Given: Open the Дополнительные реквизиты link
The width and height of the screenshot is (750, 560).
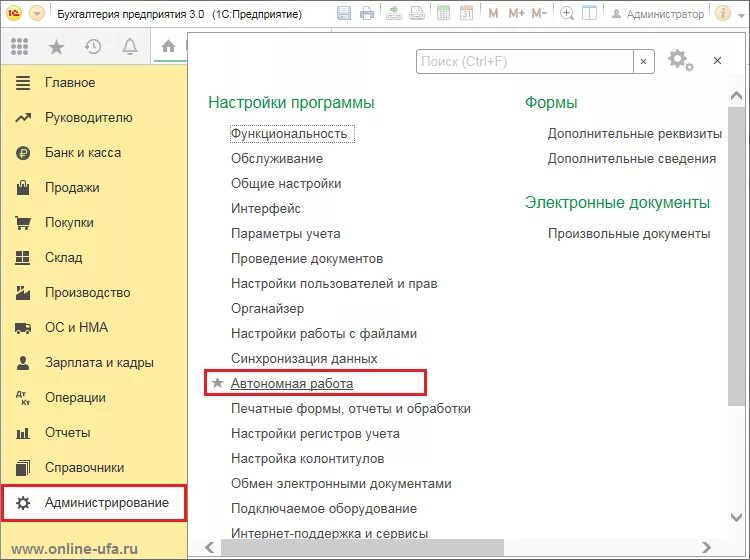Looking at the screenshot, I should (635, 133).
